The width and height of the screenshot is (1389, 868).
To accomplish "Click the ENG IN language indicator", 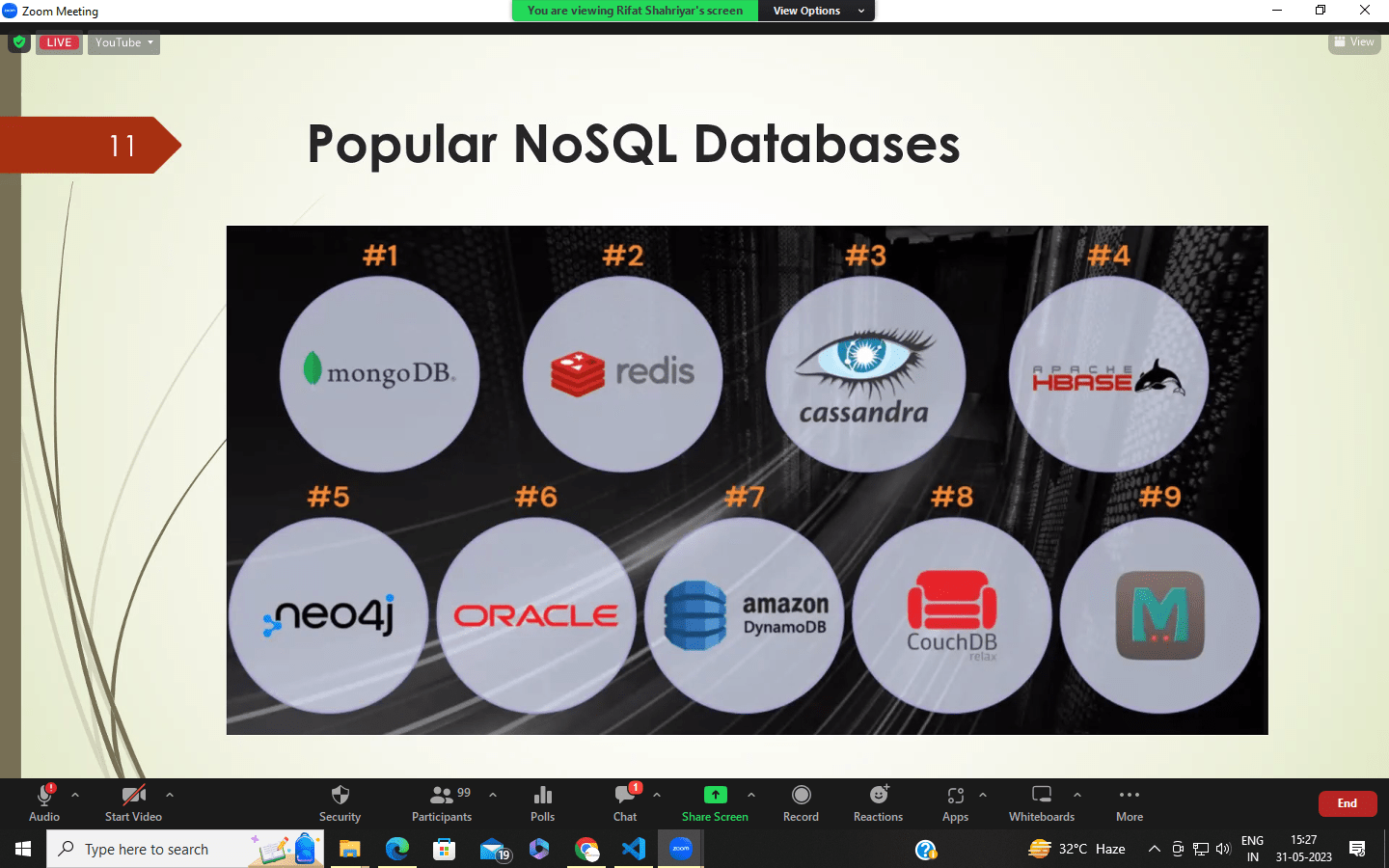I will pos(1252,849).
